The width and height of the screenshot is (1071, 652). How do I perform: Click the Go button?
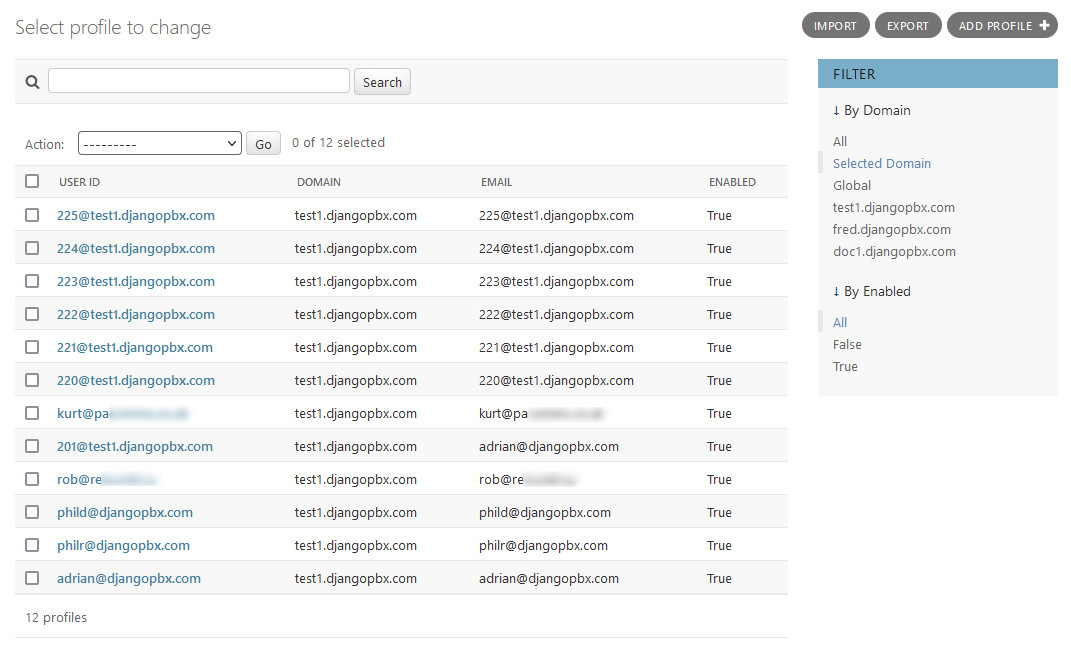click(263, 144)
